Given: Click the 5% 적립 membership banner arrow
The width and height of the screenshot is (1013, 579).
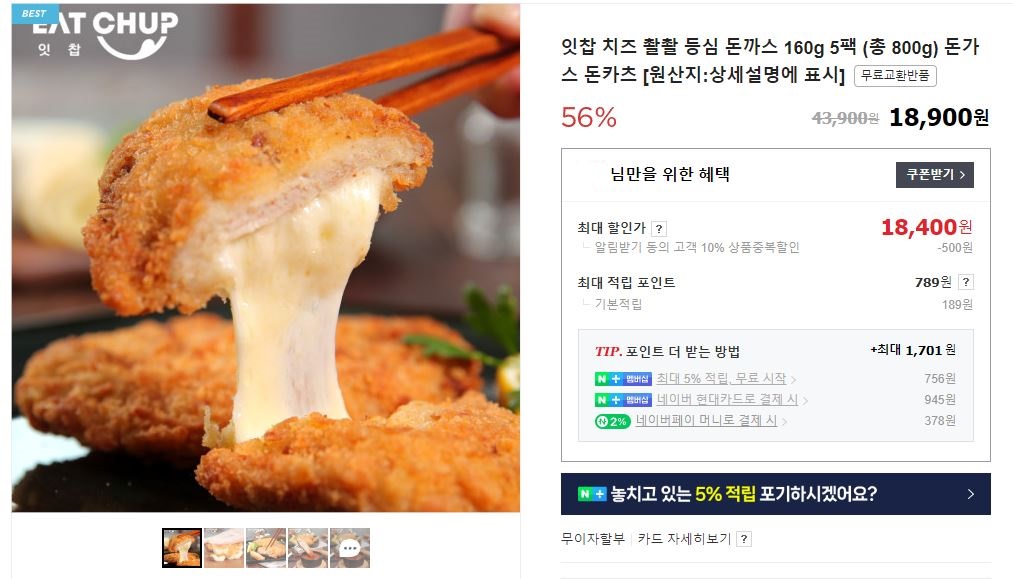Looking at the screenshot, I should pos(970,494).
